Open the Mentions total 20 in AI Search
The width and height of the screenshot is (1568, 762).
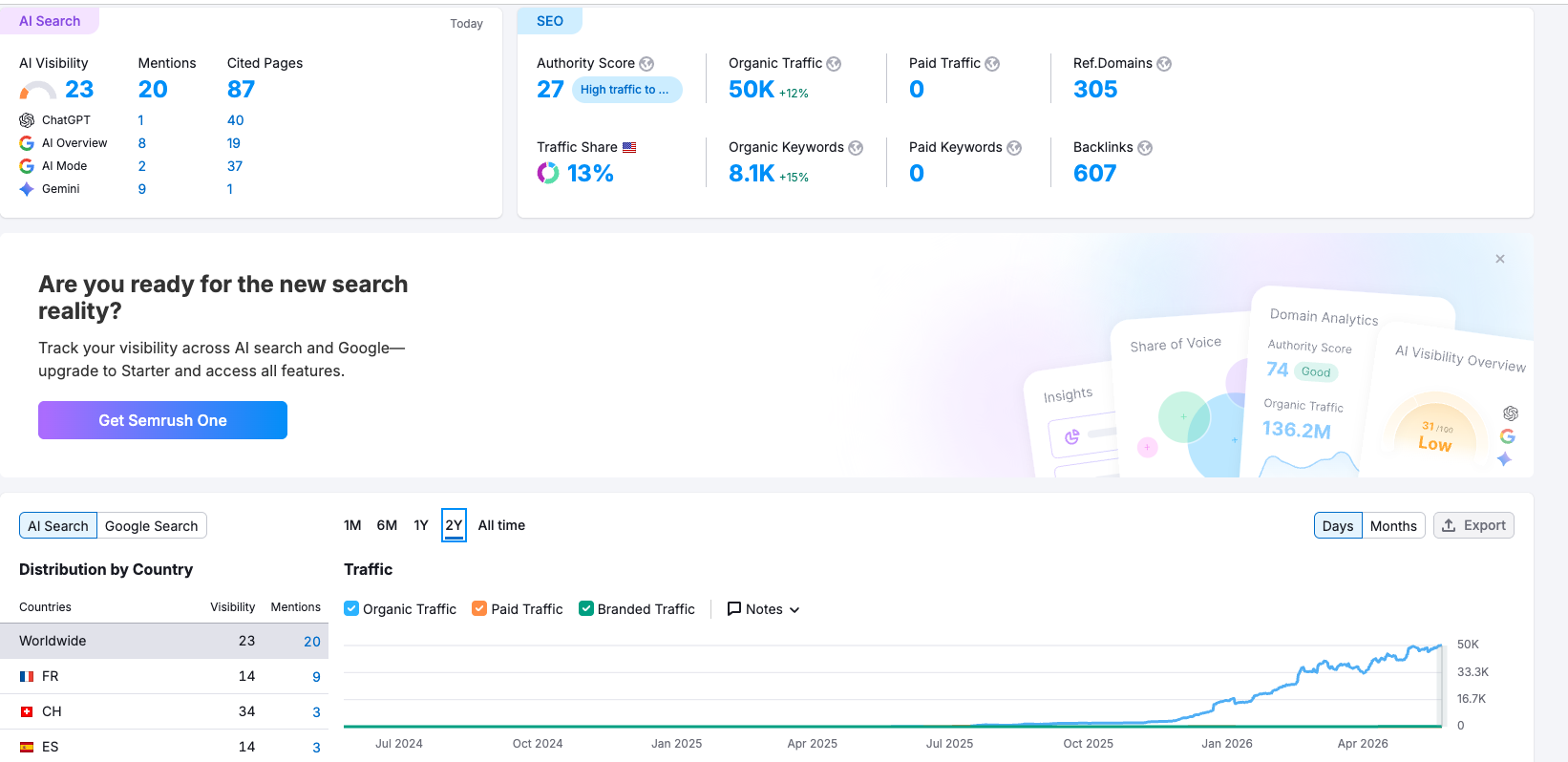pyautogui.click(x=153, y=90)
